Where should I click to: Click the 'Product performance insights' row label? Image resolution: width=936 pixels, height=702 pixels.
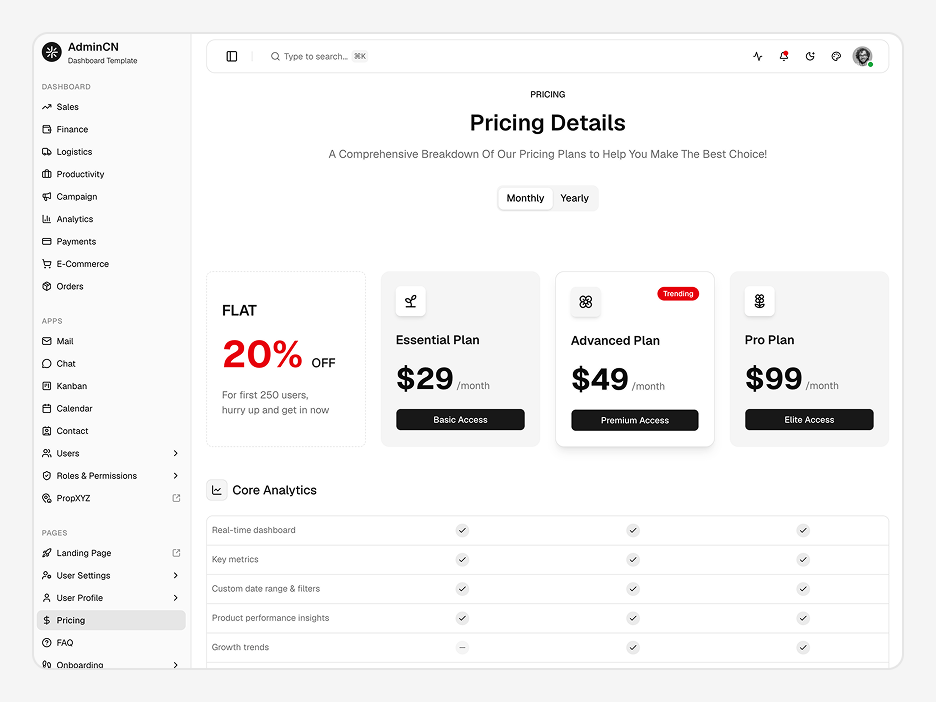[270, 618]
